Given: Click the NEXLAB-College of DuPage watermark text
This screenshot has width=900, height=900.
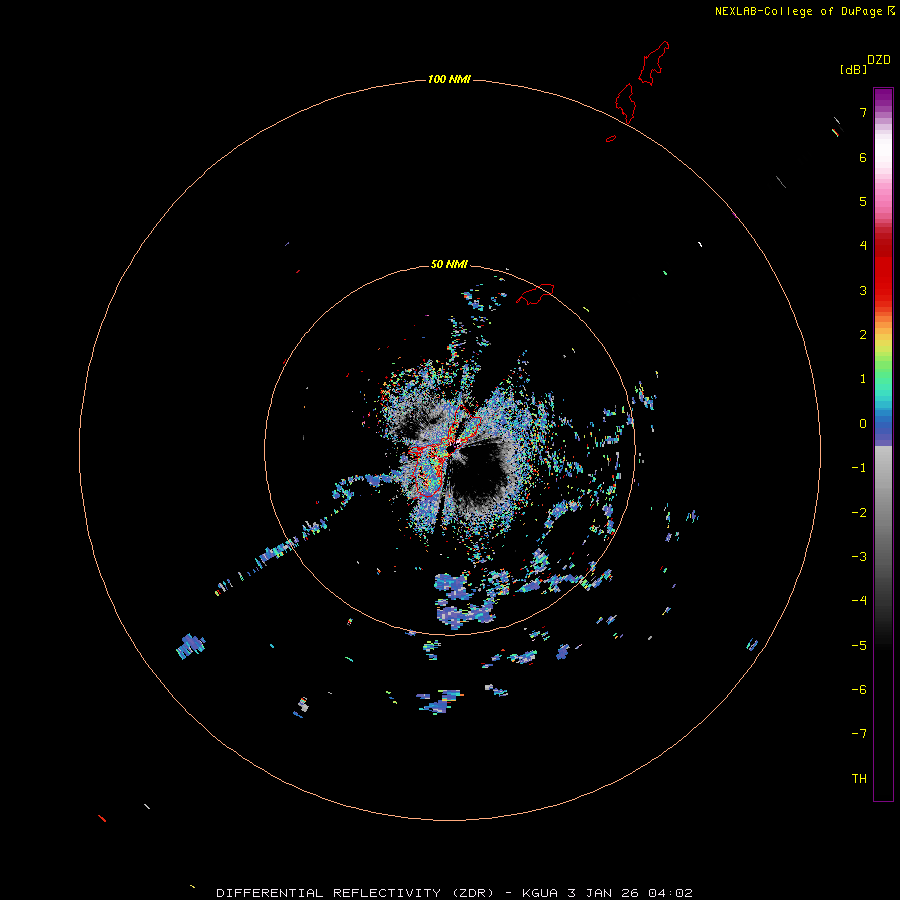Looking at the screenshot, I should [x=798, y=11].
